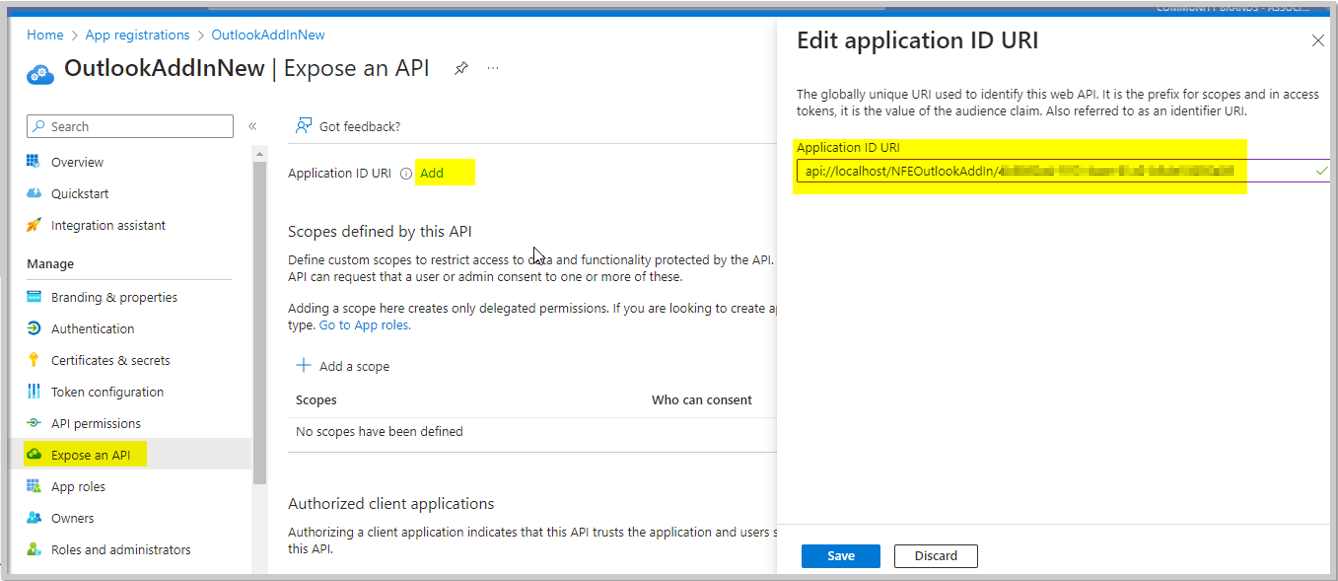Select the pin icon next to Expose an API

461,67
